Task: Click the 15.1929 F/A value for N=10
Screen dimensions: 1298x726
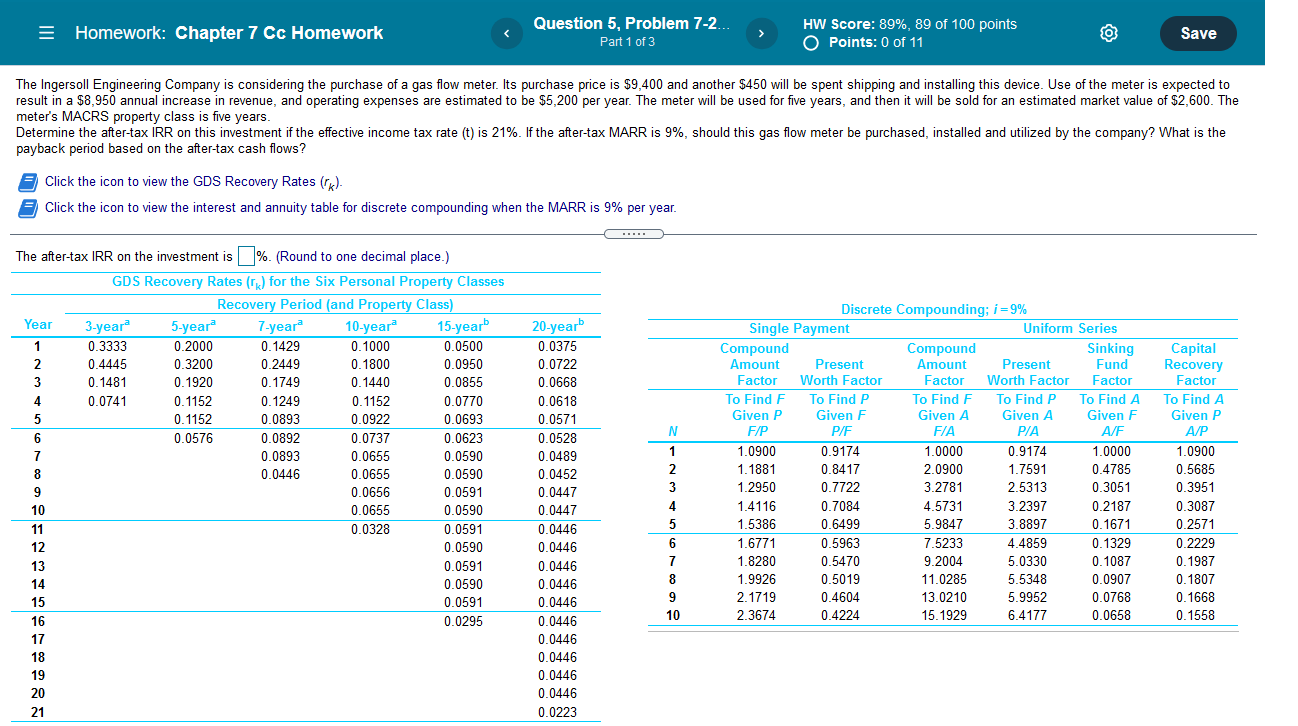Action: pos(943,615)
